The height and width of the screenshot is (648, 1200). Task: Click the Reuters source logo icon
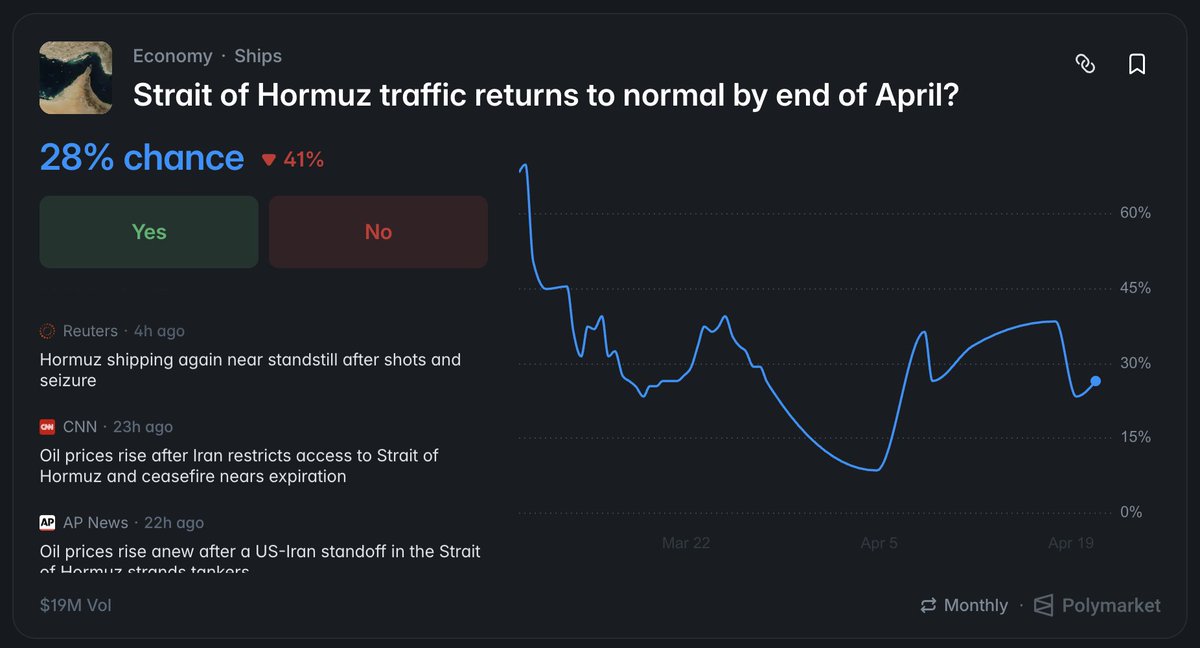[x=47, y=331]
